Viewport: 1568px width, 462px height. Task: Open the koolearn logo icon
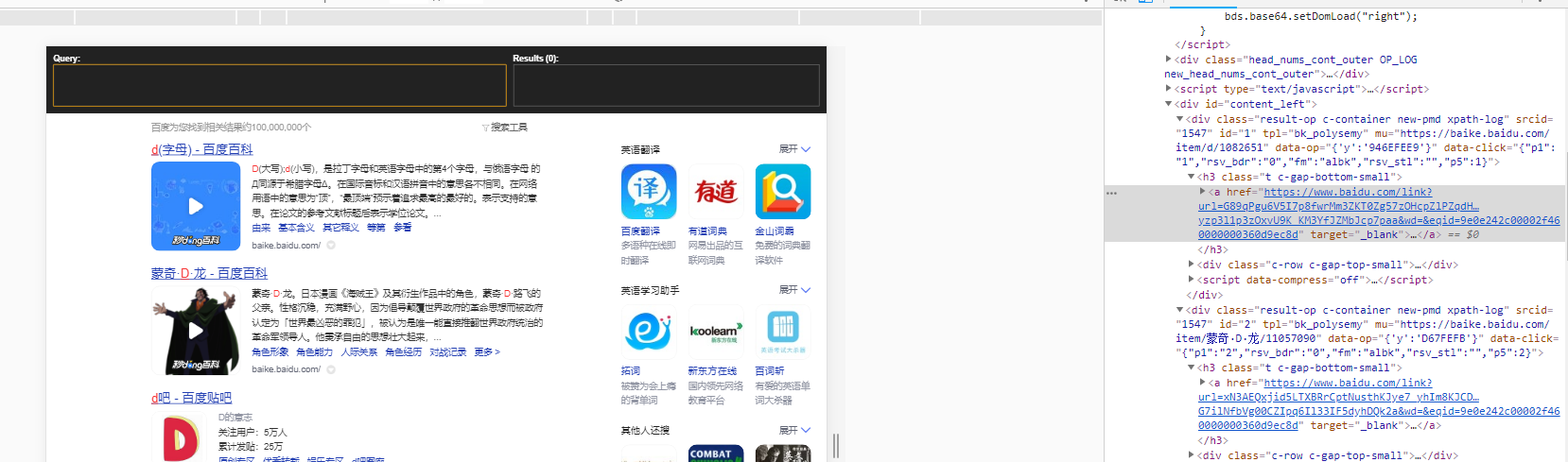[716, 332]
